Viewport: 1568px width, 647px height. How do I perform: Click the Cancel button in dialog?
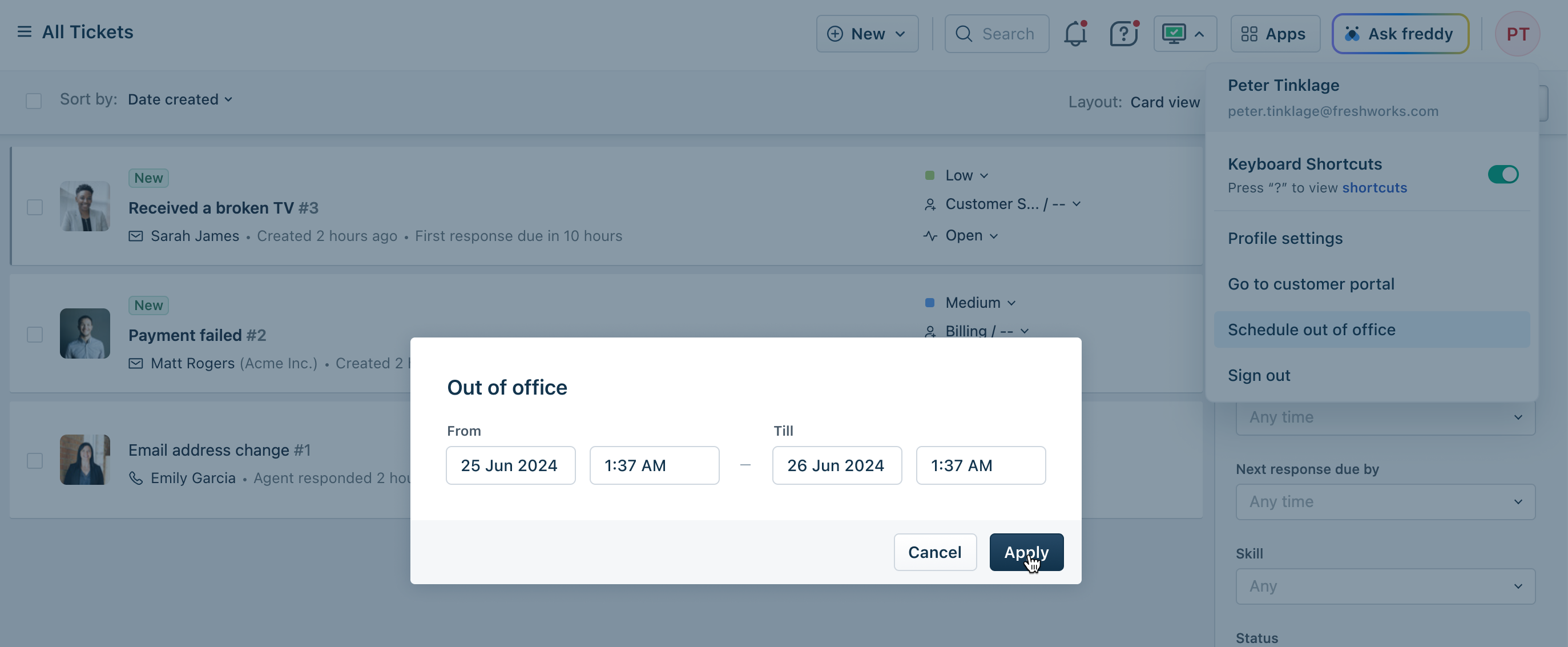(934, 552)
